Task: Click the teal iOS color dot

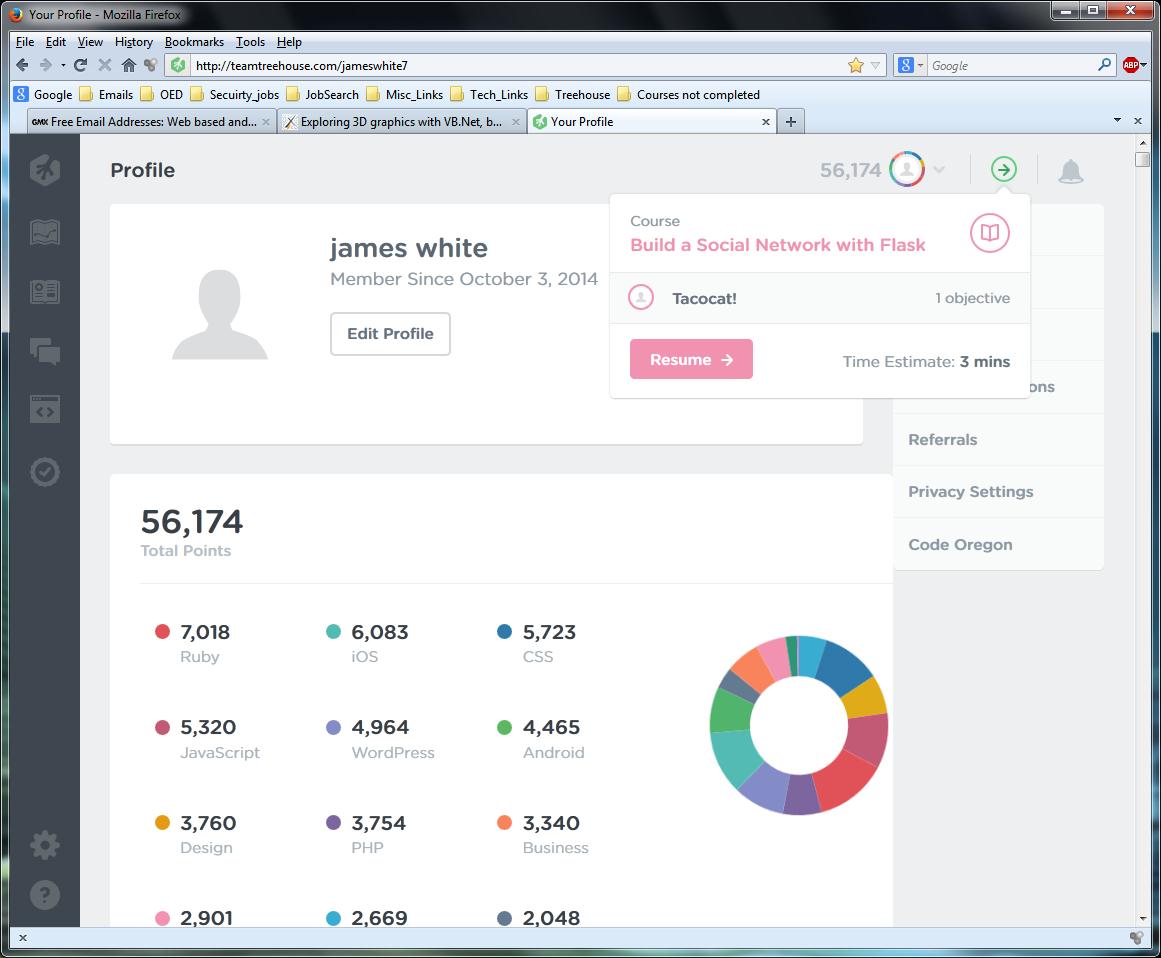Action: click(x=333, y=632)
